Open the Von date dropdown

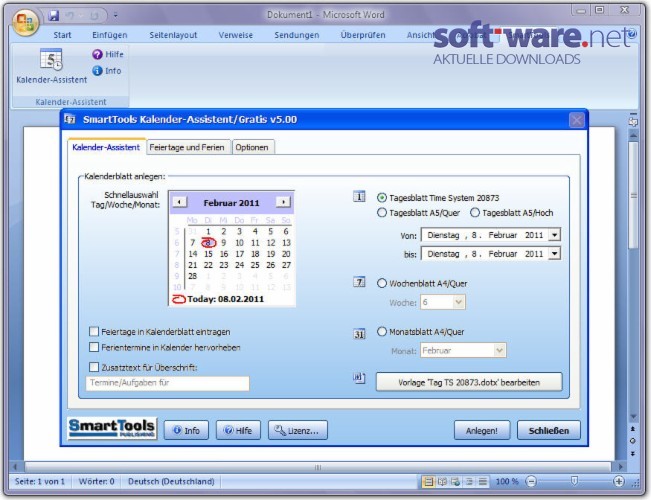point(555,235)
